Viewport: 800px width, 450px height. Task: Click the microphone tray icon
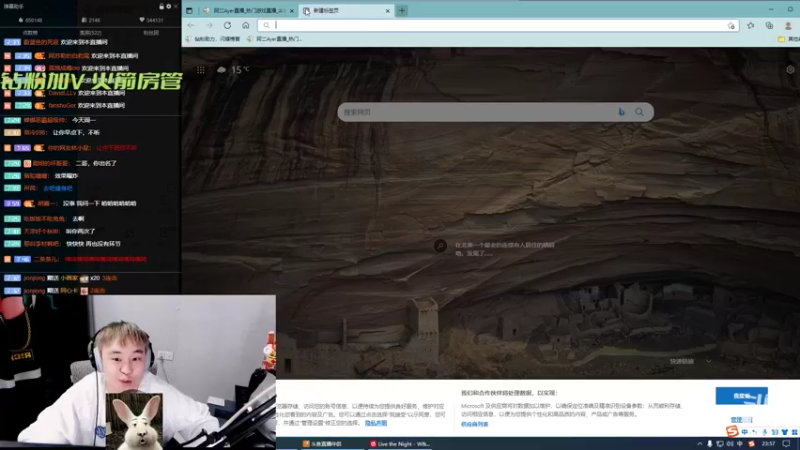coord(710,444)
